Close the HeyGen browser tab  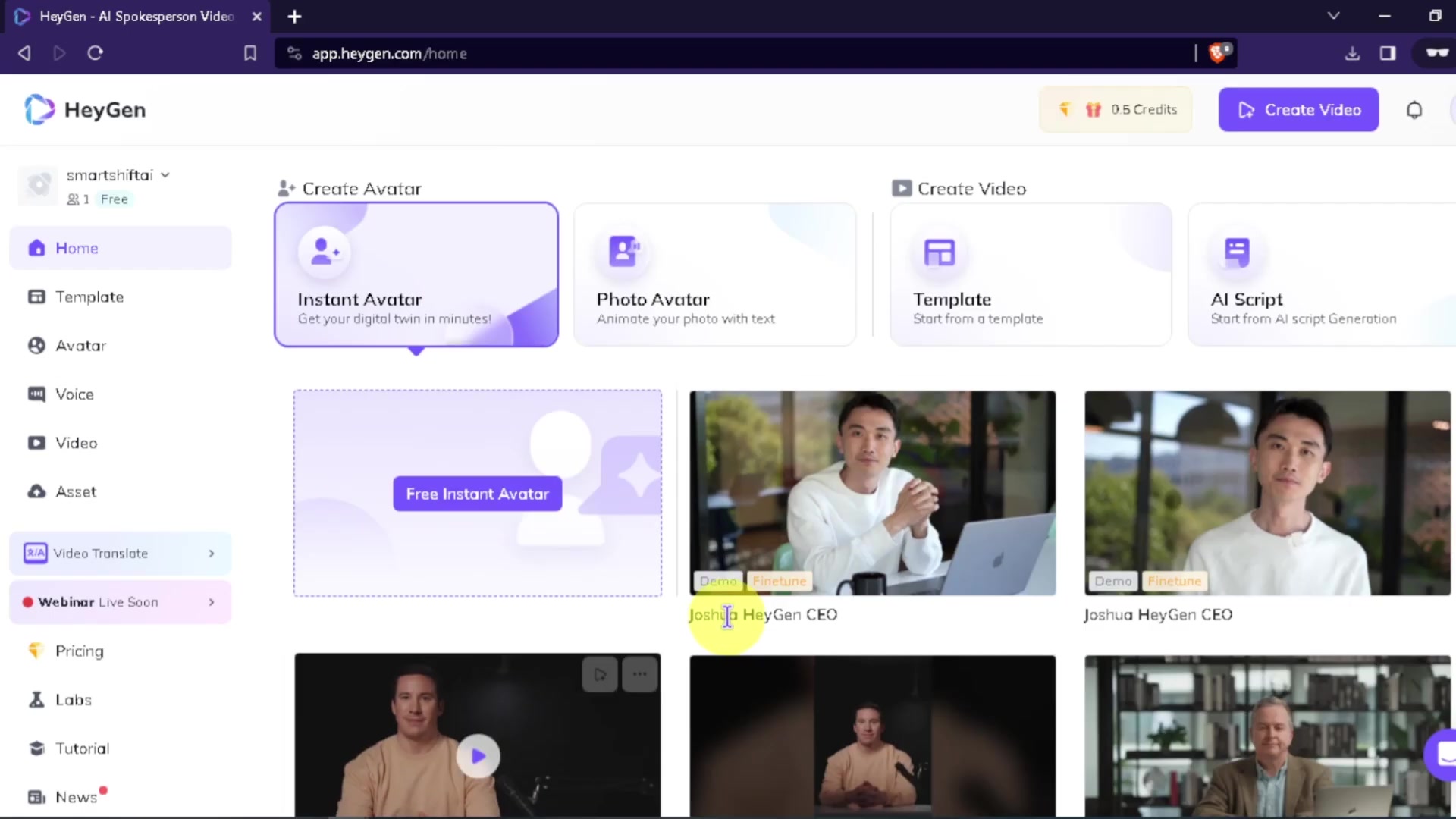point(256,16)
